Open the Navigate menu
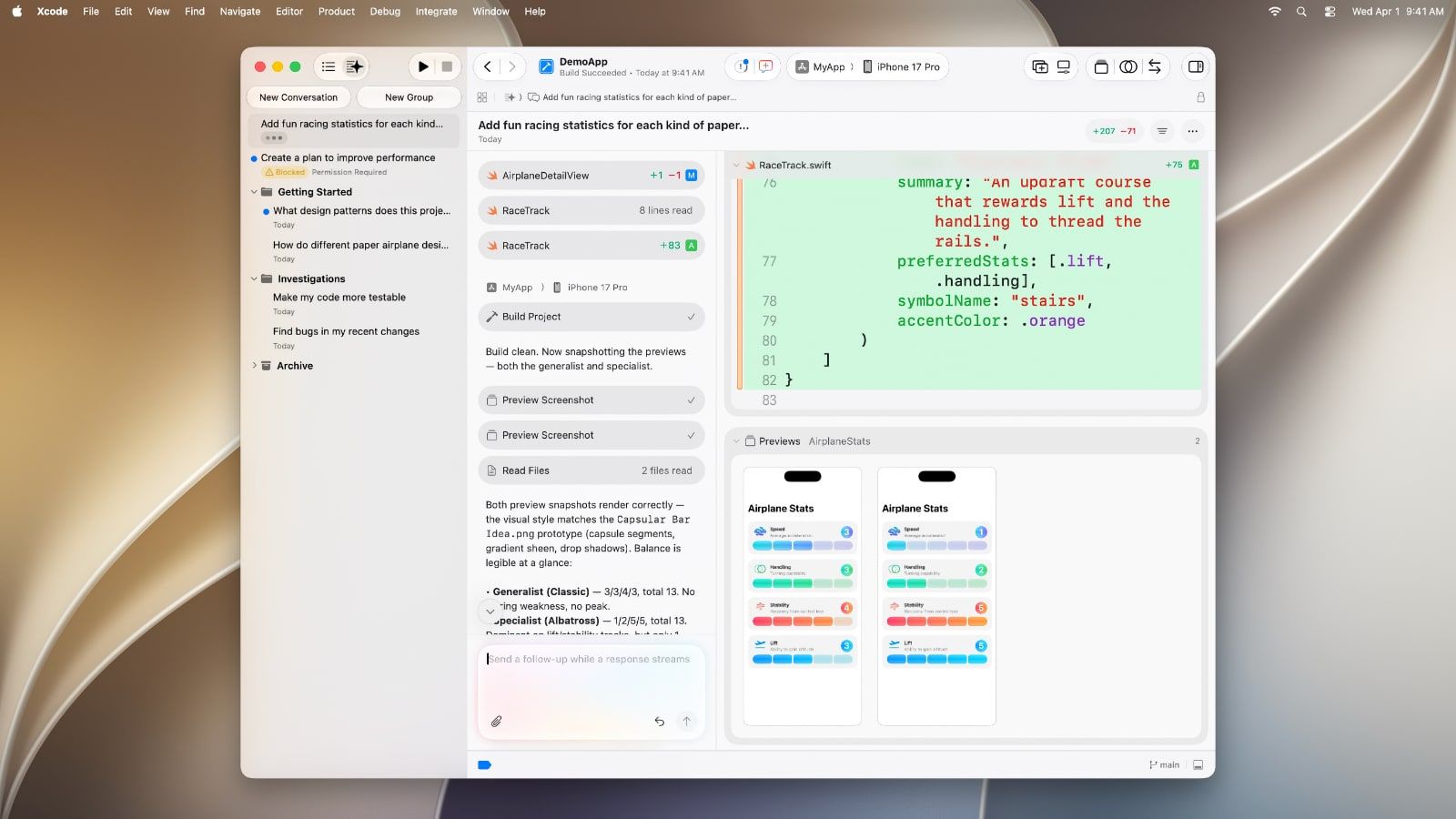Image resolution: width=1456 pixels, height=819 pixels. 240,12
